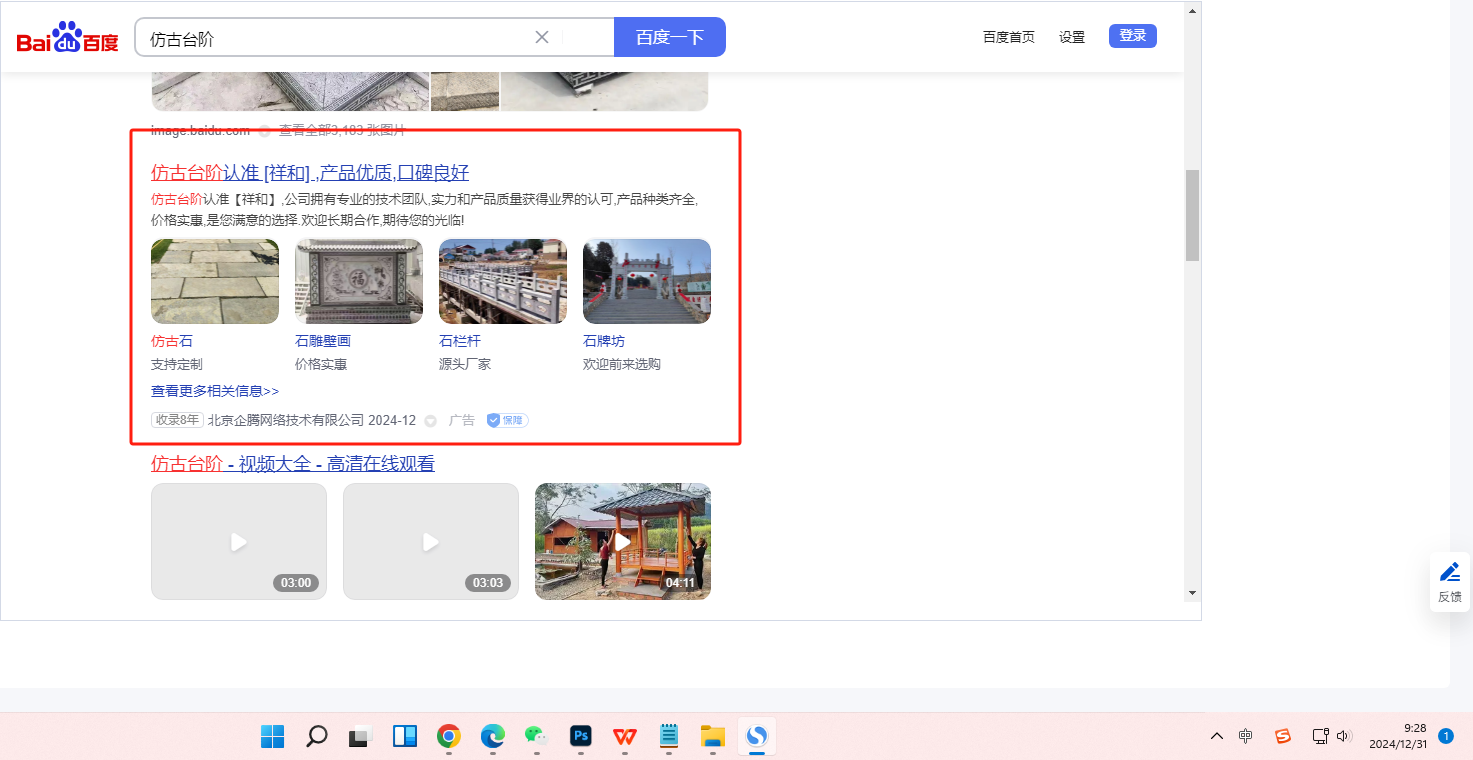Click the blue 登录 login button
The image size is (1473, 760).
(1132, 36)
